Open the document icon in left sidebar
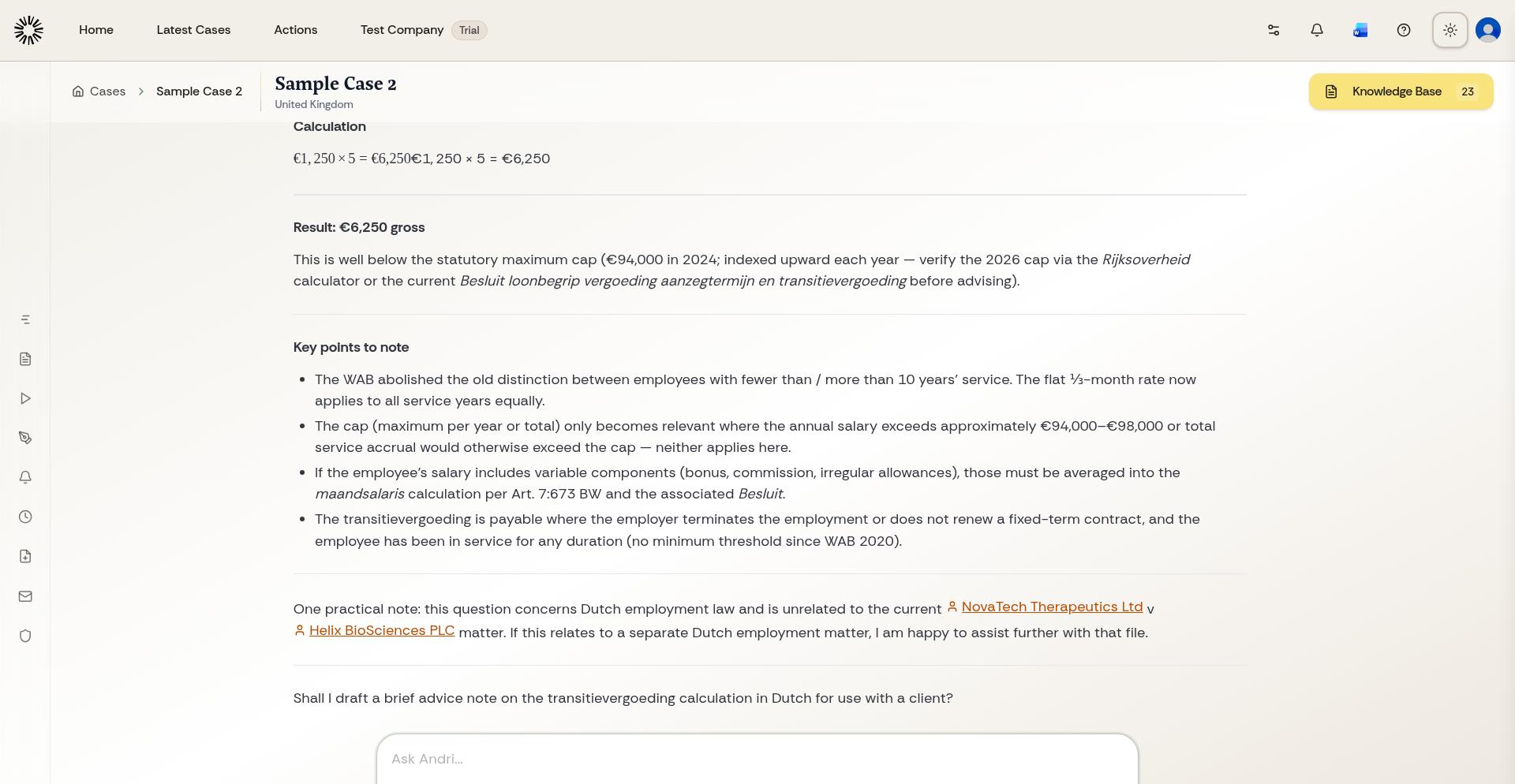This screenshot has height=784, width=1515. [x=25, y=359]
